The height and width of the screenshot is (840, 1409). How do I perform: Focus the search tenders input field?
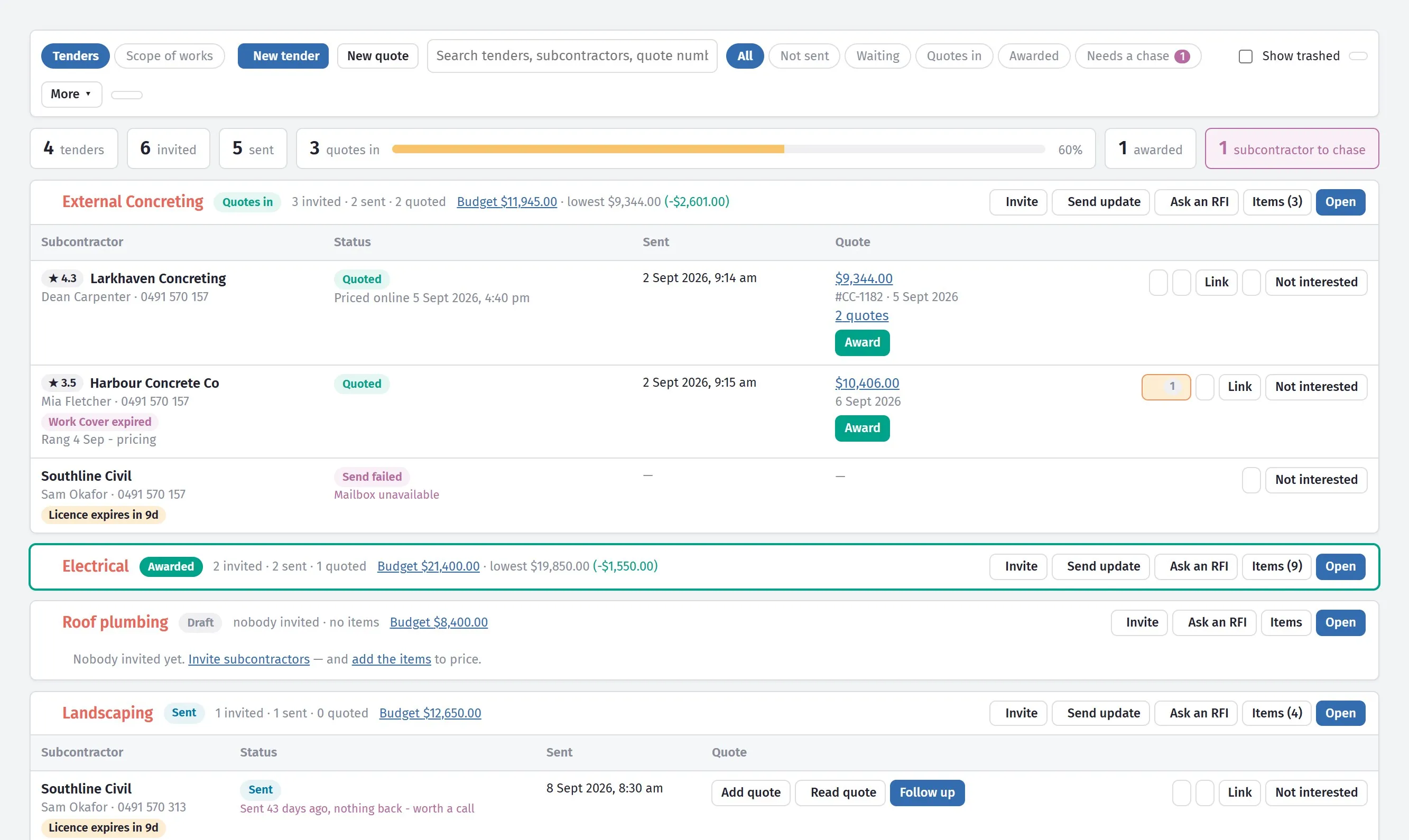(572, 56)
